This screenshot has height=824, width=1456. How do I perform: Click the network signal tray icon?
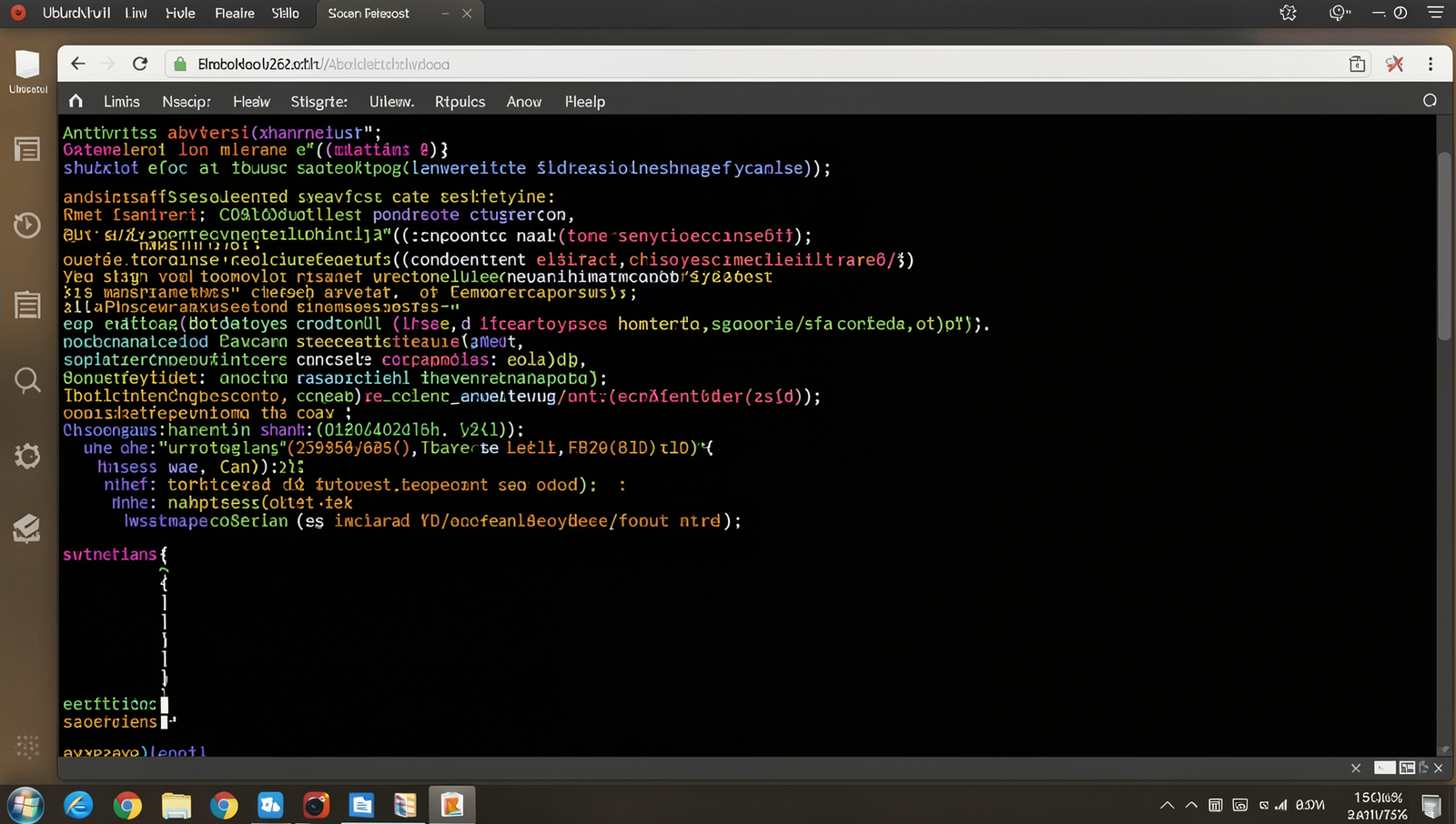tap(1281, 805)
